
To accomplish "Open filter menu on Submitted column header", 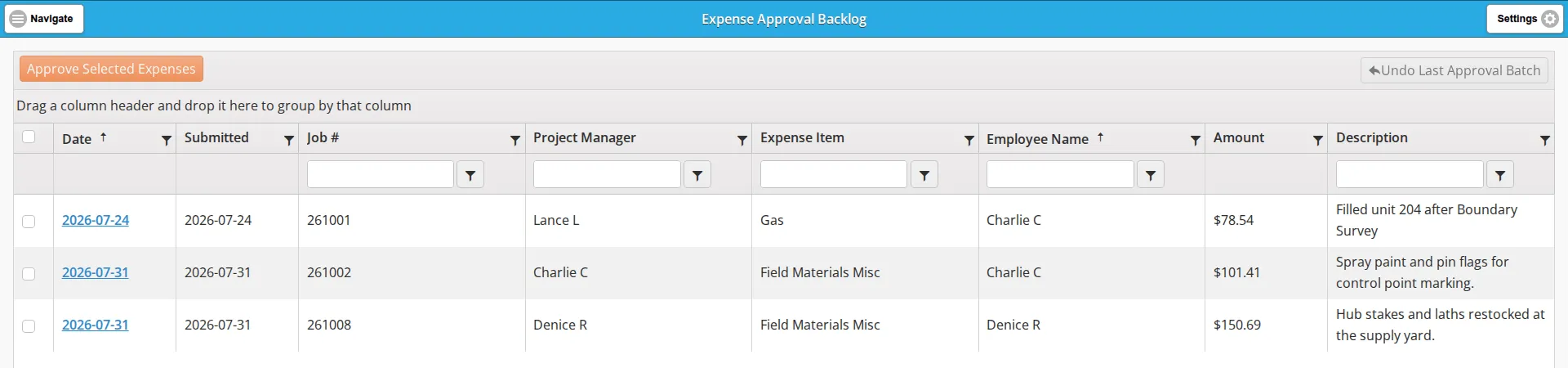I will pyautogui.click(x=289, y=140).
